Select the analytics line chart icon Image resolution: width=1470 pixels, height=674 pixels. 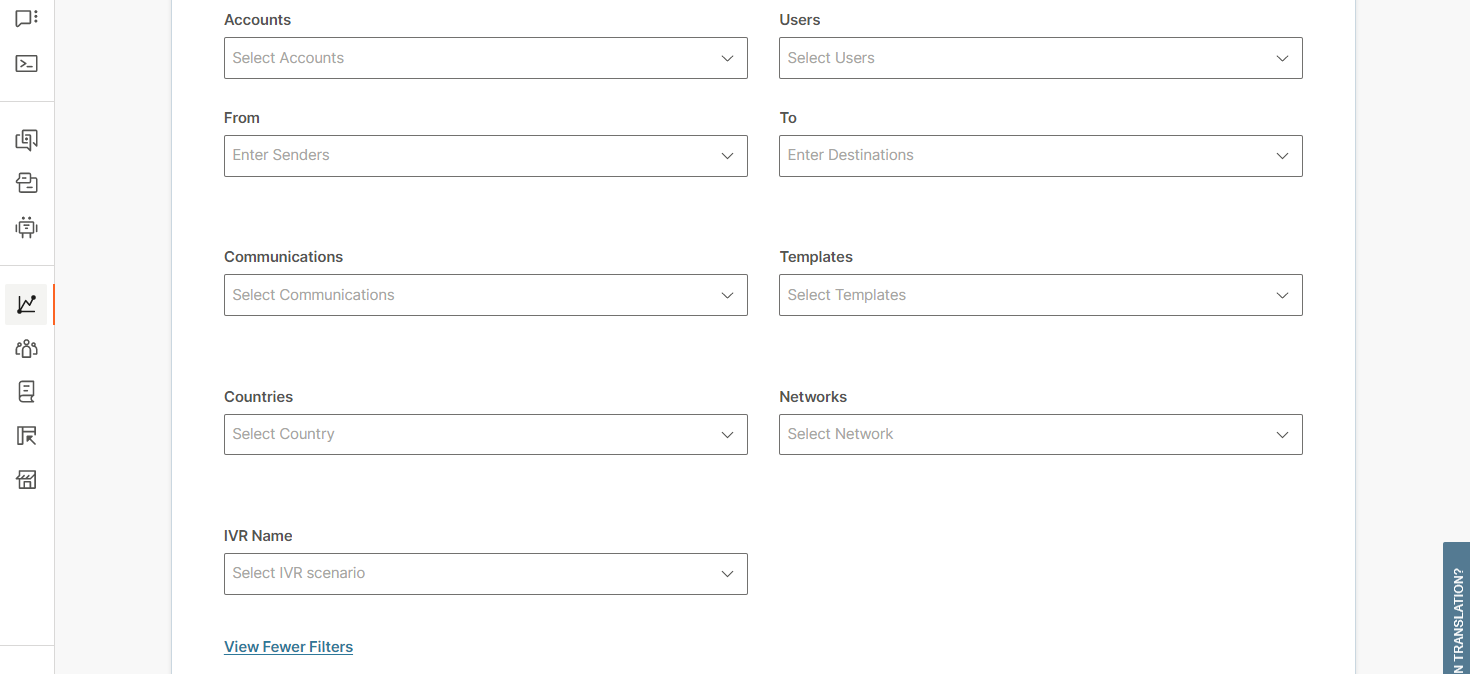click(x=27, y=304)
